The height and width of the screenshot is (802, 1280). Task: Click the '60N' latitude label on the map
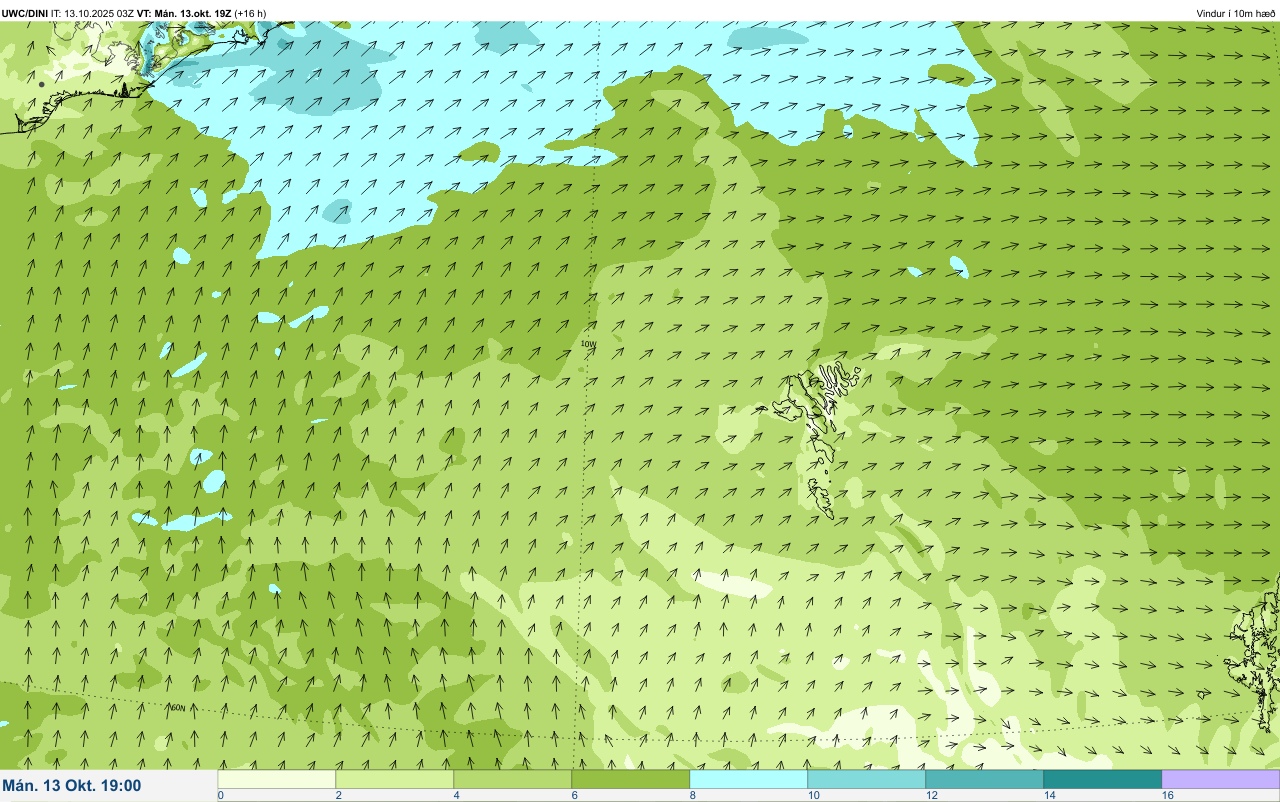pos(177,708)
